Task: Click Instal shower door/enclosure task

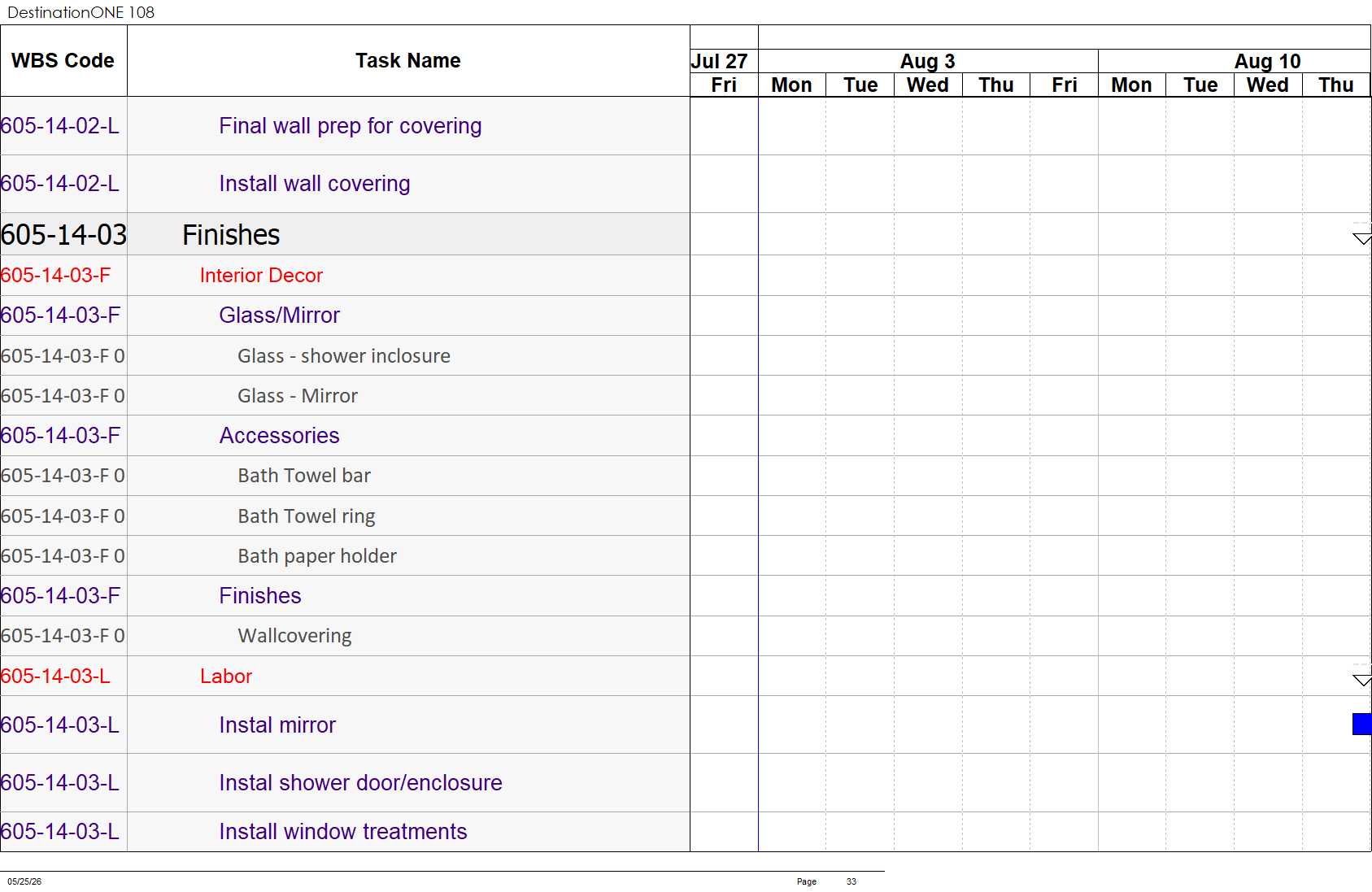Action: click(360, 783)
